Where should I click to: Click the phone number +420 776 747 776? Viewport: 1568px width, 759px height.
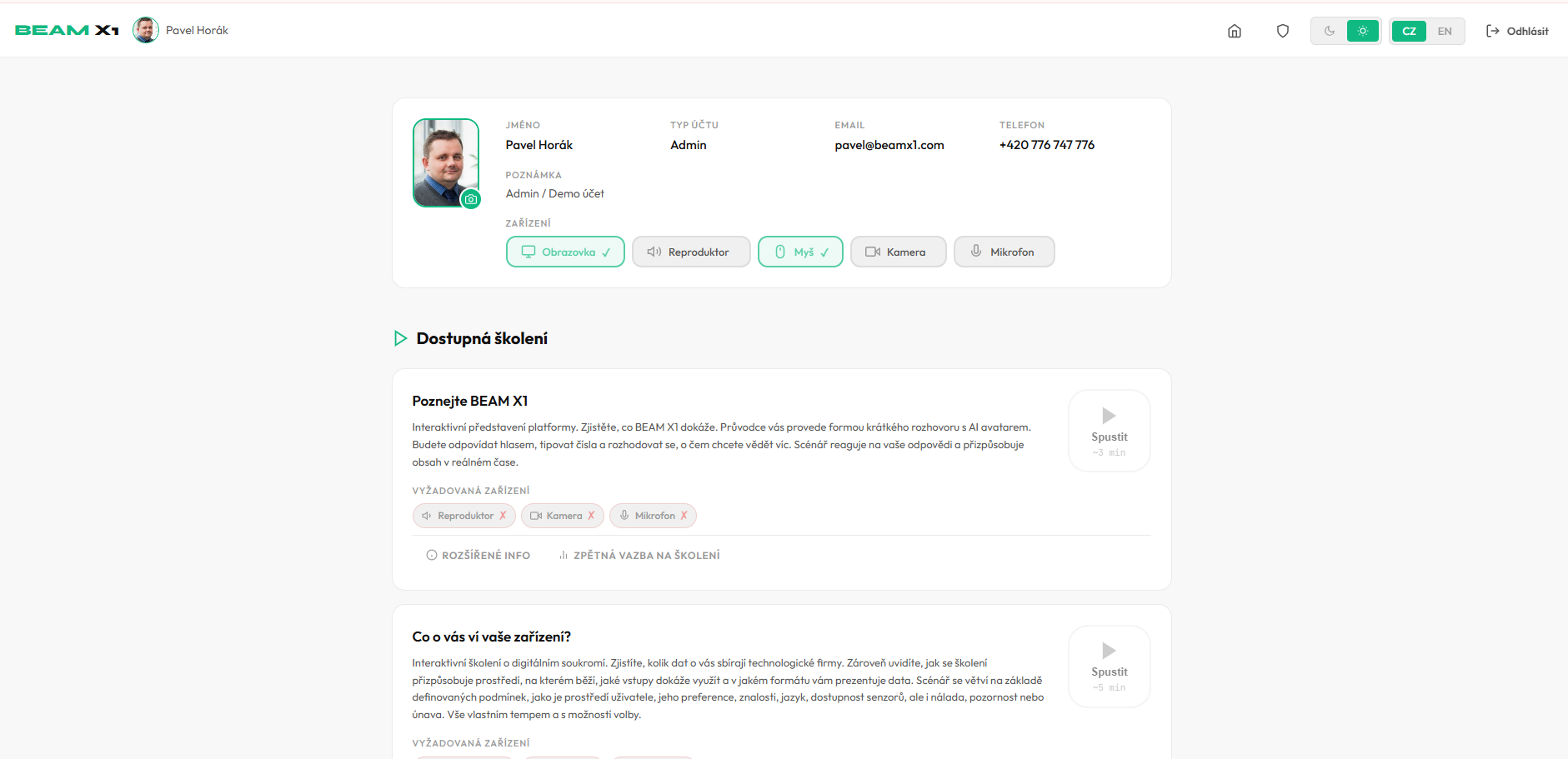point(1047,145)
